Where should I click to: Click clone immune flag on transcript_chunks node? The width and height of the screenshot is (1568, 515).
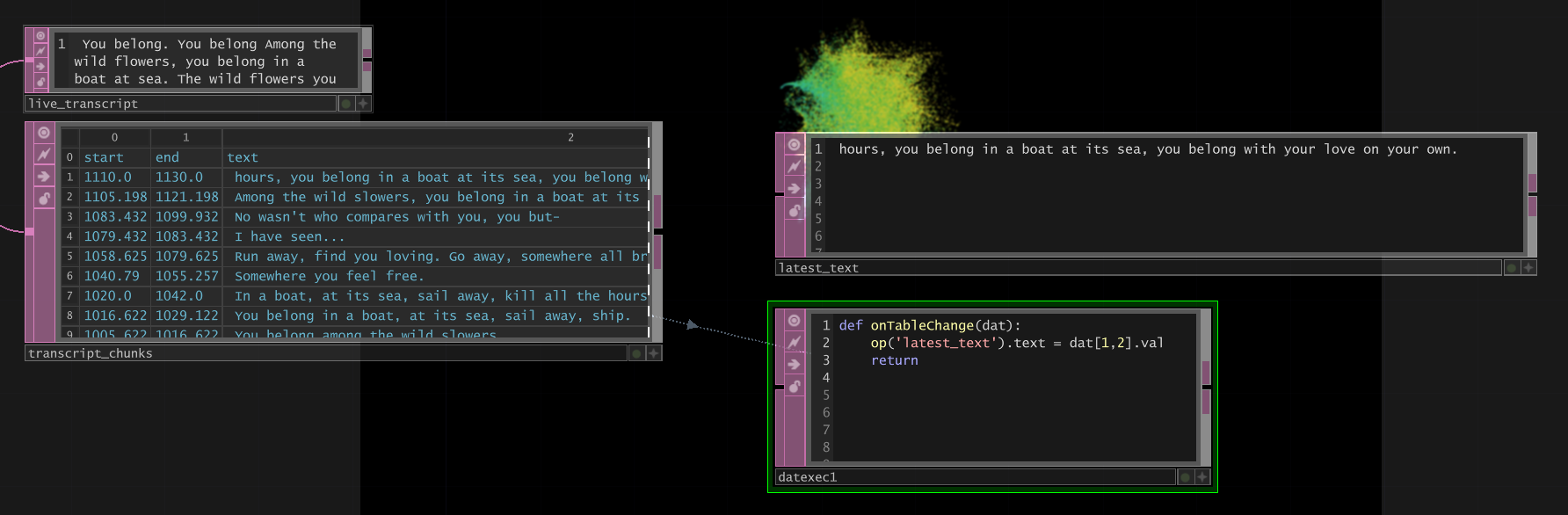click(43, 155)
